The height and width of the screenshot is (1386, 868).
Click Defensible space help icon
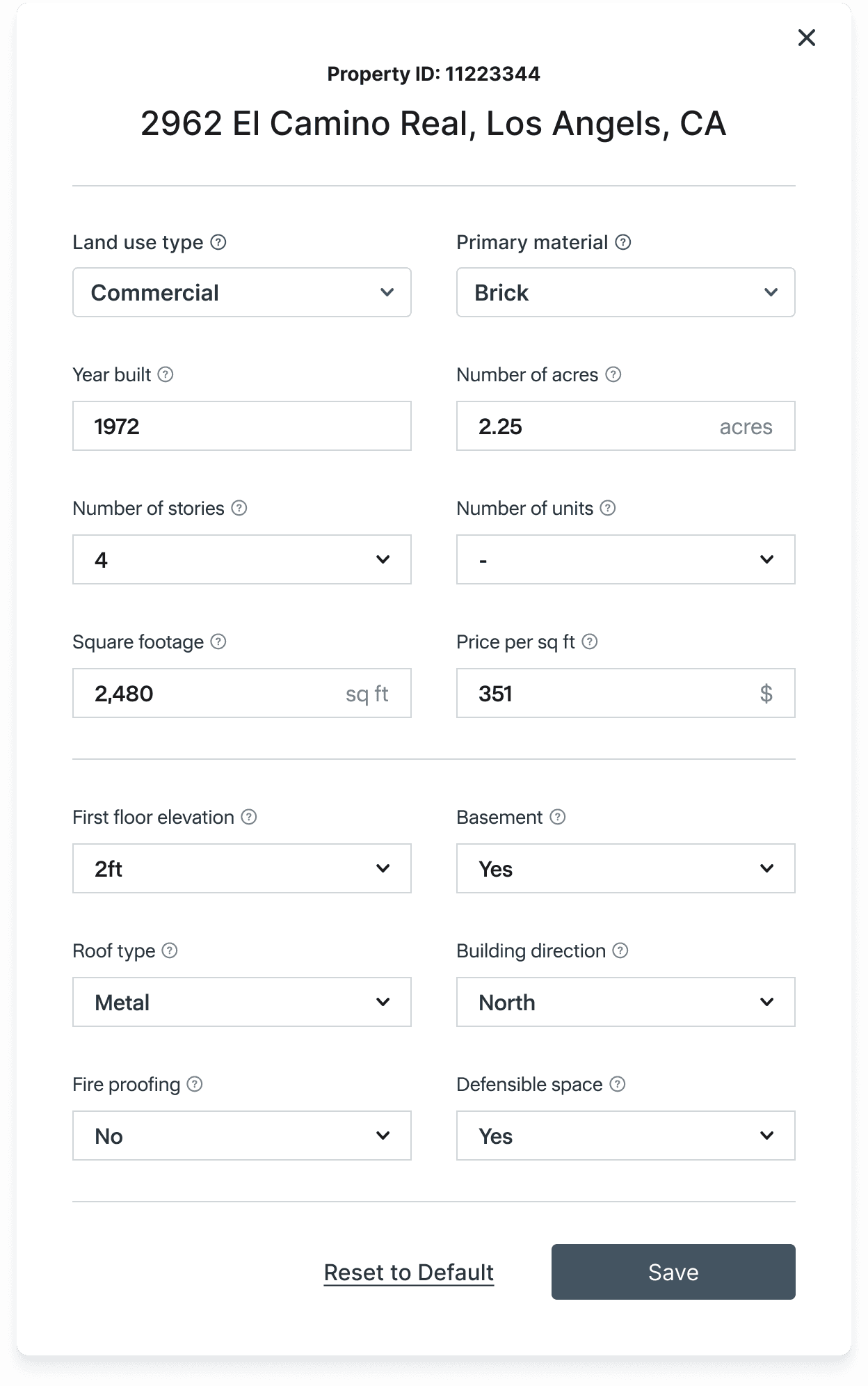tap(618, 1084)
